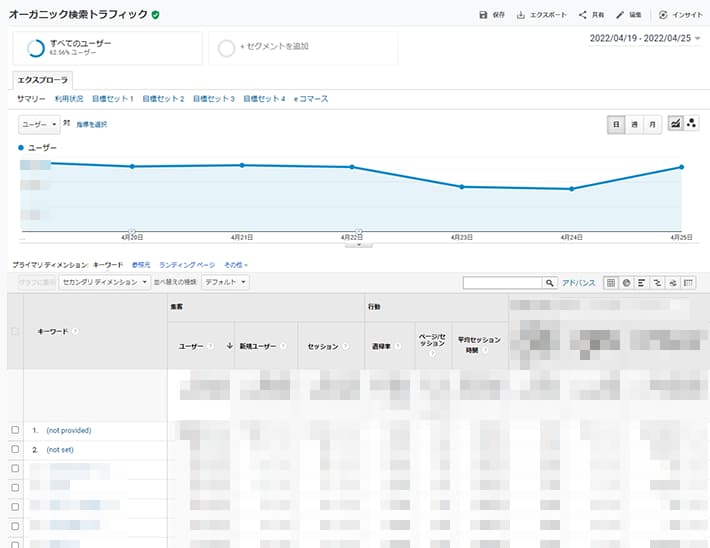Image resolution: width=710 pixels, height=548 pixels.
Task: Click the すべてのユーザー segment donut icon
Action: [36, 48]
